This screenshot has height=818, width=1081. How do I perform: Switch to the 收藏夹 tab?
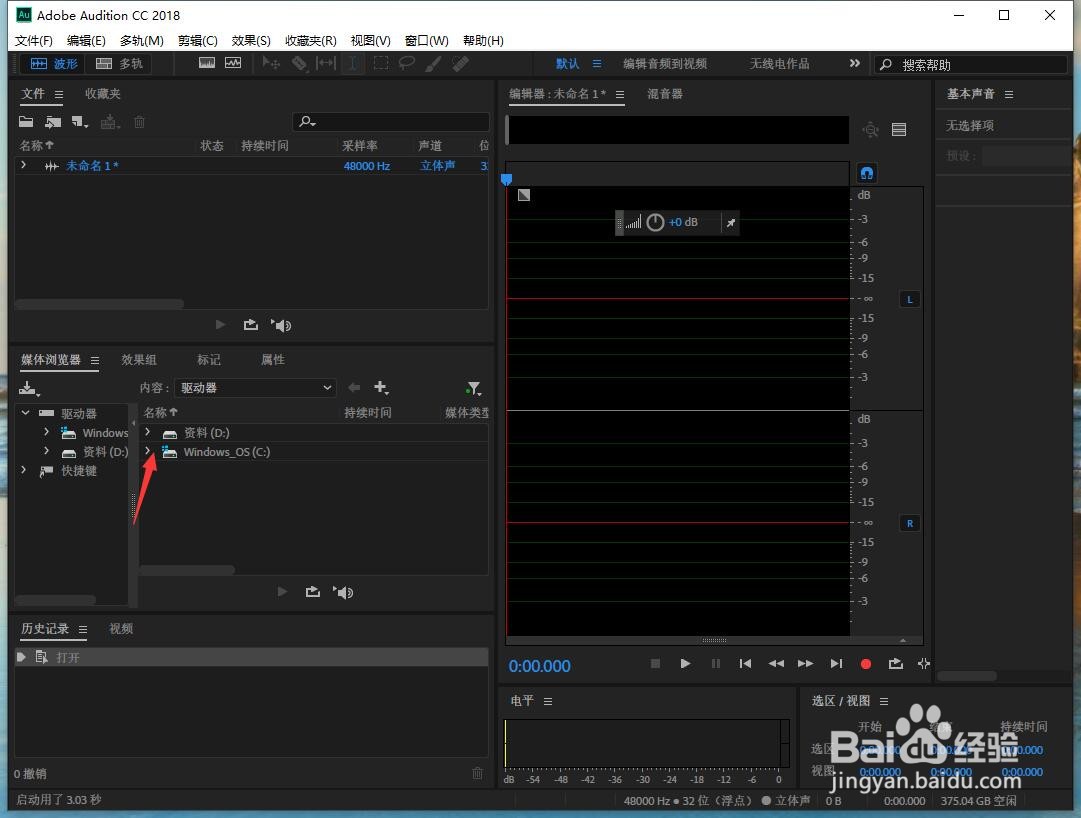[103, 94]
